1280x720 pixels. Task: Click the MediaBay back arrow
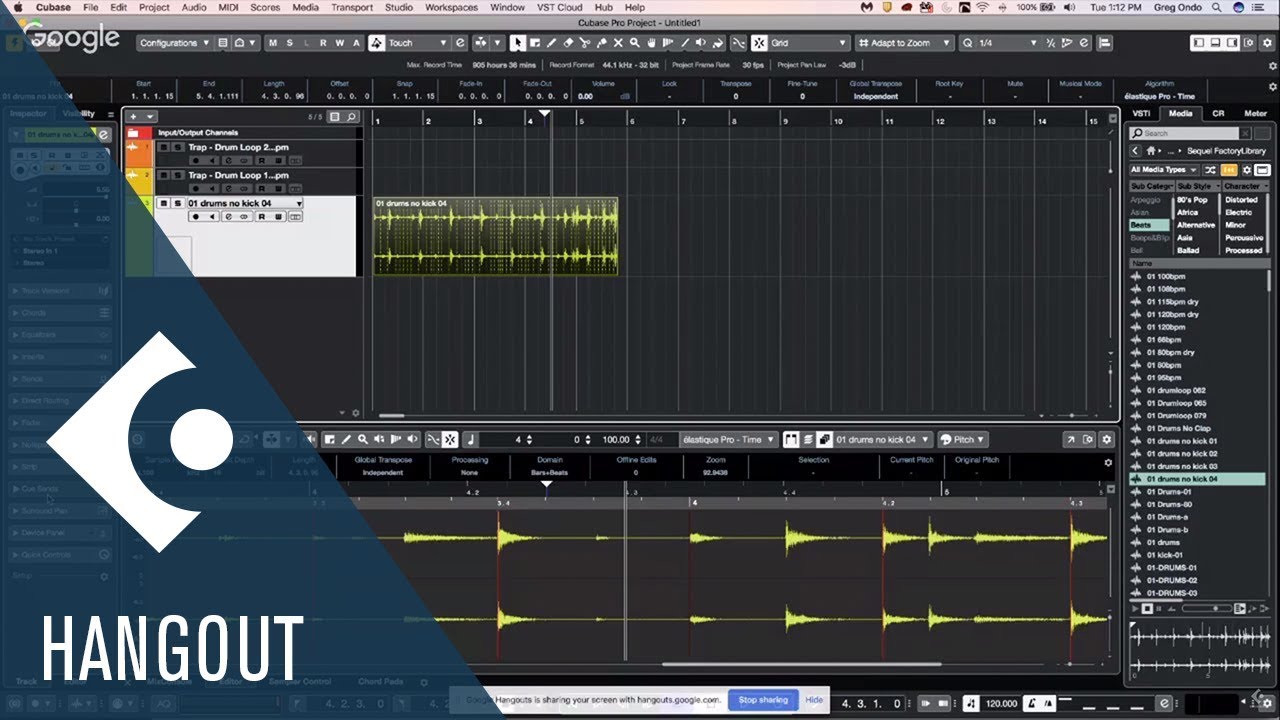(1136, 151)
